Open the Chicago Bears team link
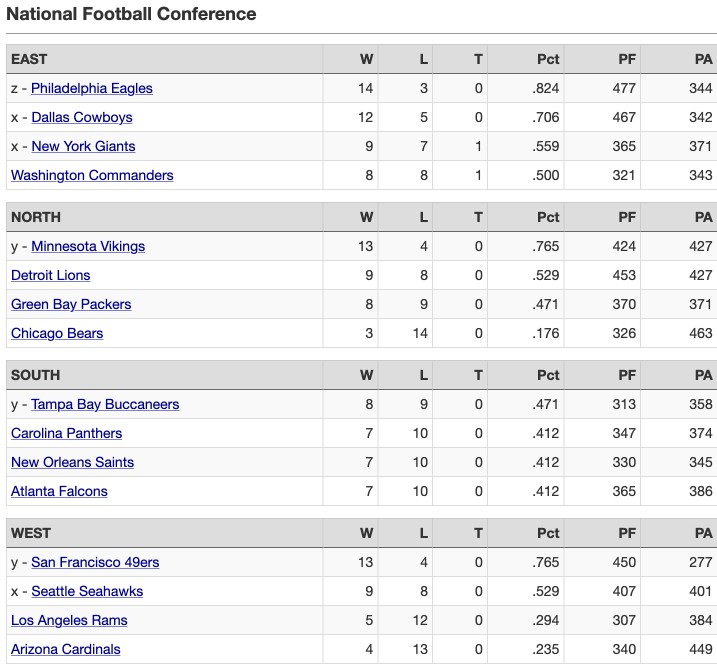This screenshot has height=665, width=717. [x=57, y=333]
